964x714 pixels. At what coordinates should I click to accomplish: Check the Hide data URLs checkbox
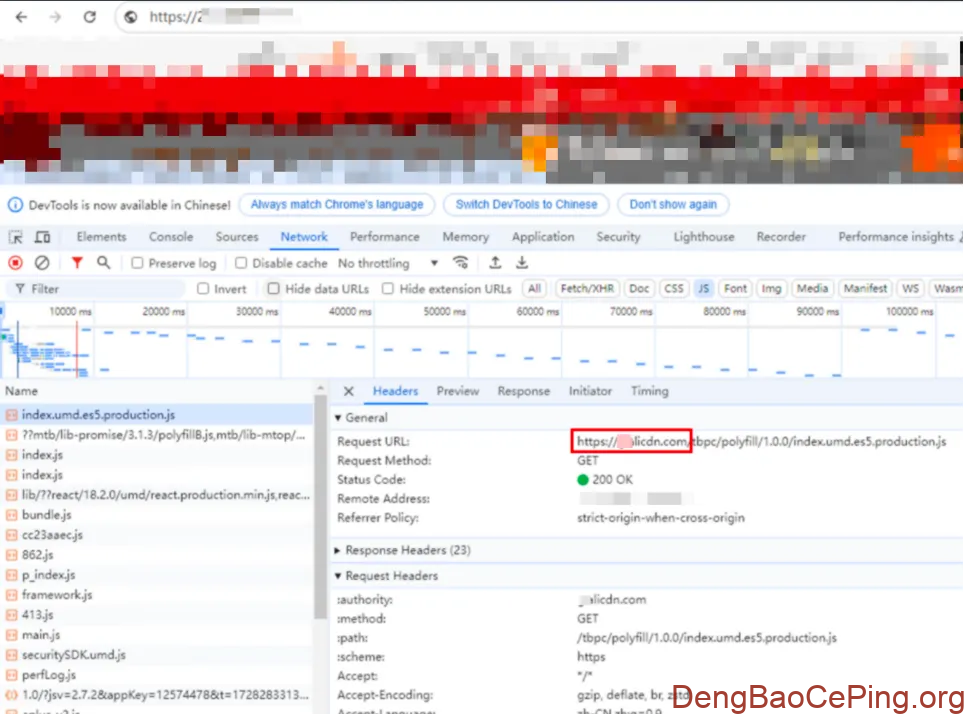click(x=274, y=289)
